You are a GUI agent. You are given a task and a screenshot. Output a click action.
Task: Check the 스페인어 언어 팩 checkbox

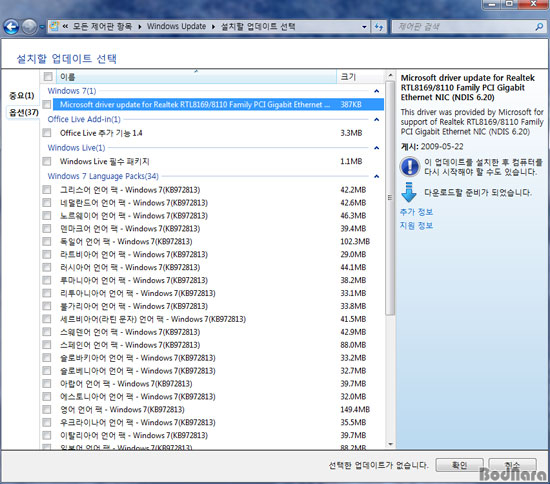47,345
